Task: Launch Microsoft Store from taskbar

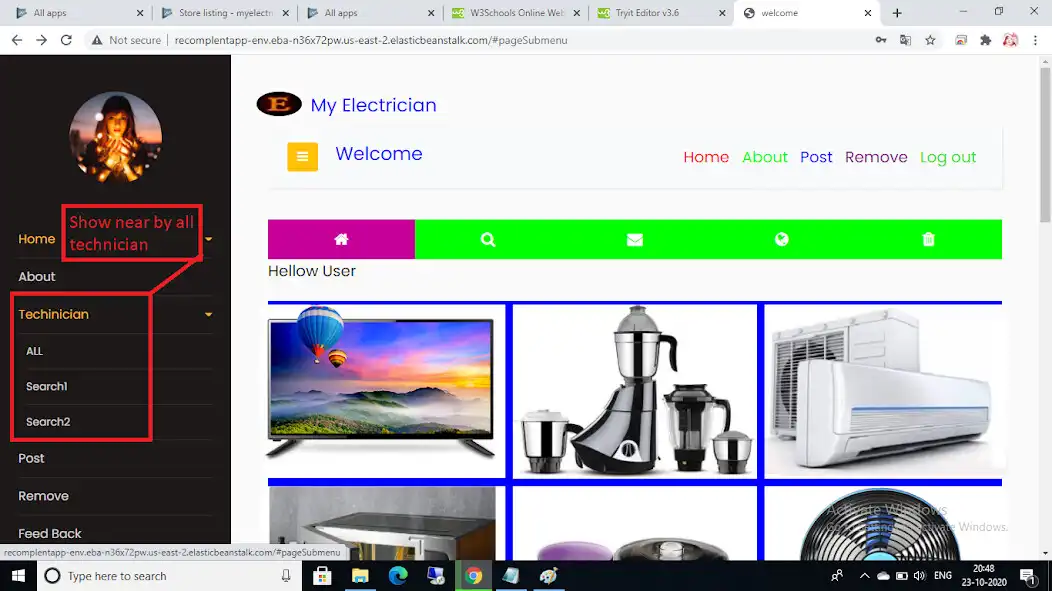Action: pos(322,576)
